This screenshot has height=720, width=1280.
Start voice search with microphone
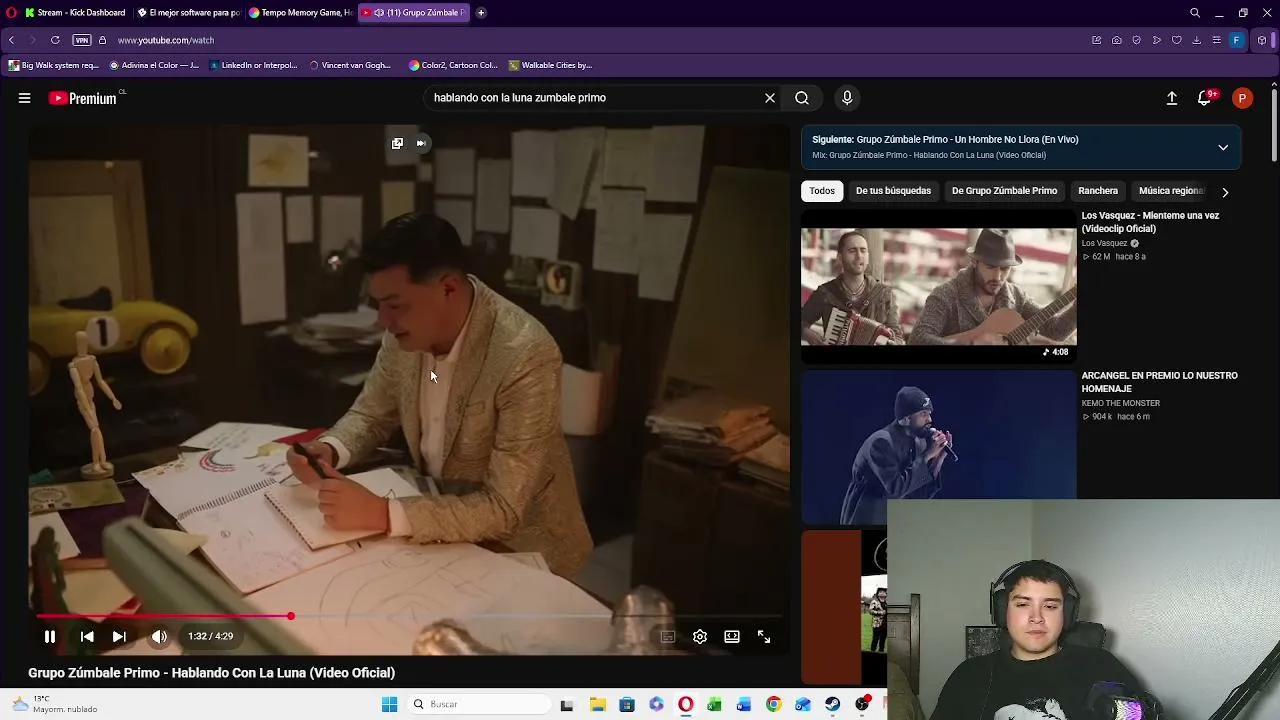point(847,98)
